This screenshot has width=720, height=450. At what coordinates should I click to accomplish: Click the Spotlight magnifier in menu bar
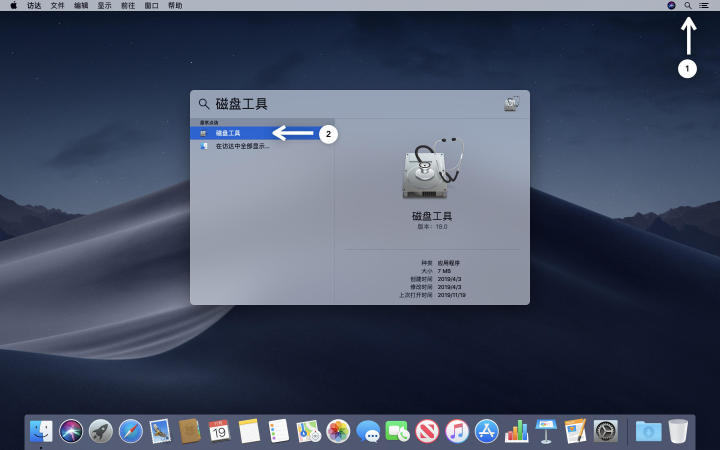pyautogui.click(x=687, y=6)
